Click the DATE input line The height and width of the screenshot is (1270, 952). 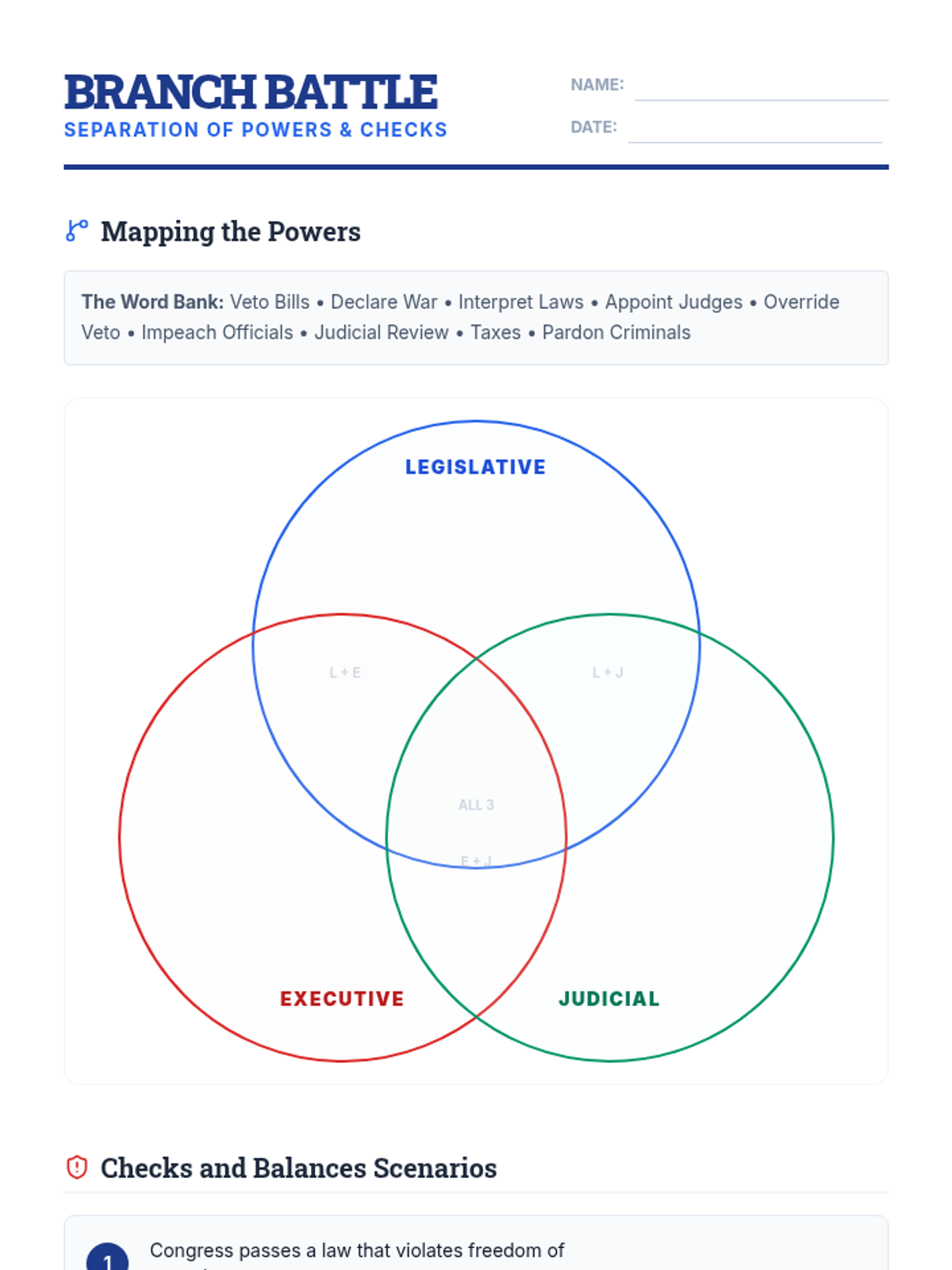pos(754,129)
